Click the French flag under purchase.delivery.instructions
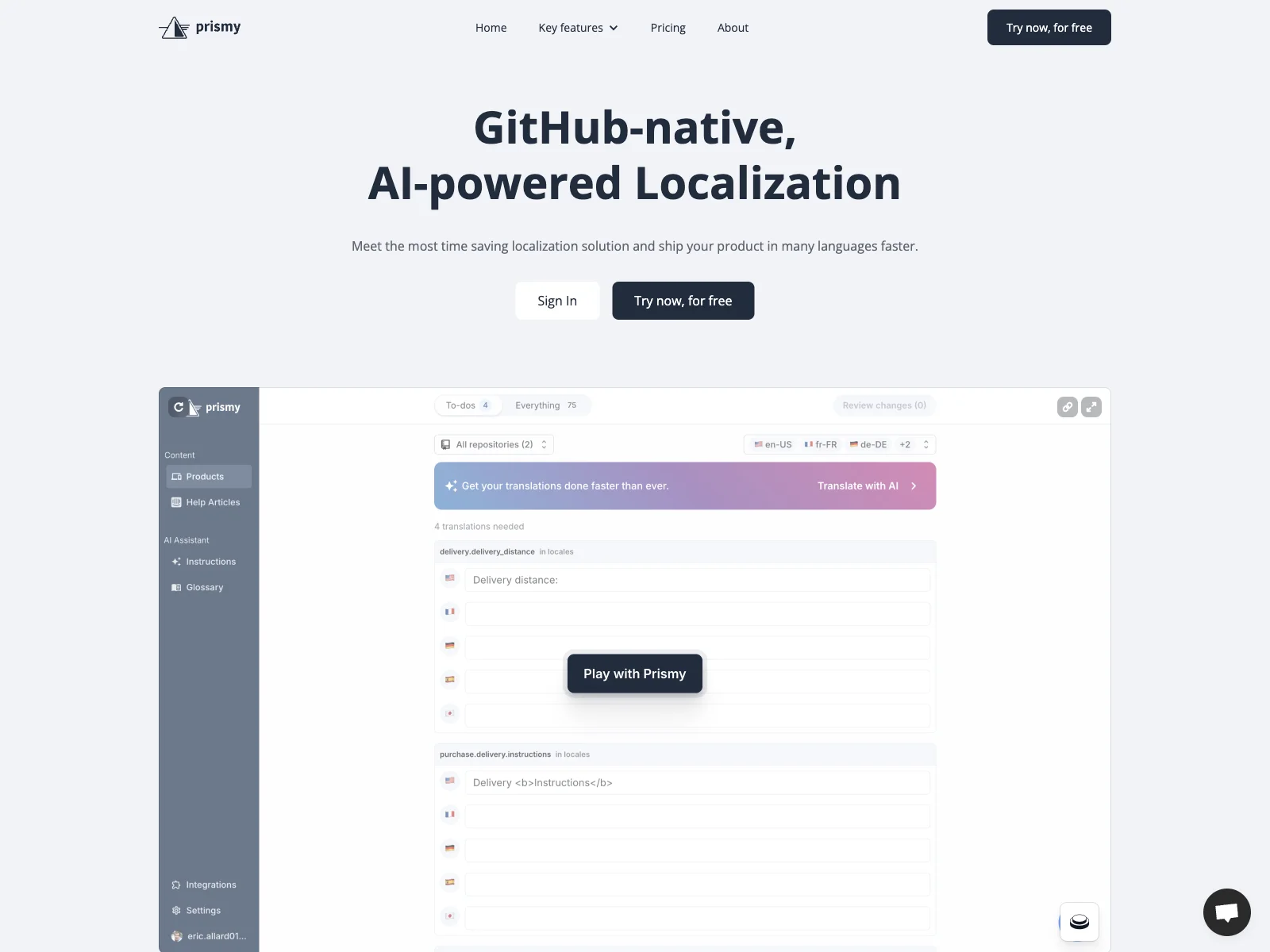1270x952 pixels. (x=450, y=814)
